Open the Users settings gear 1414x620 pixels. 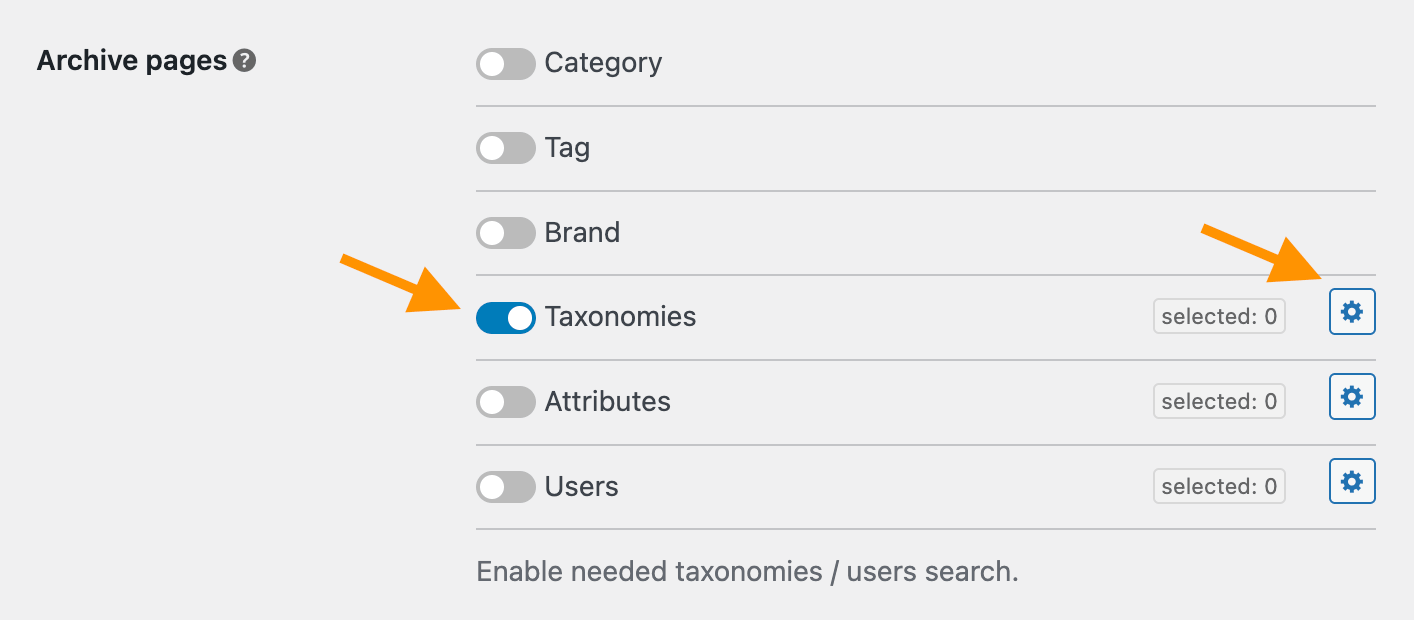click(1352, 483)
